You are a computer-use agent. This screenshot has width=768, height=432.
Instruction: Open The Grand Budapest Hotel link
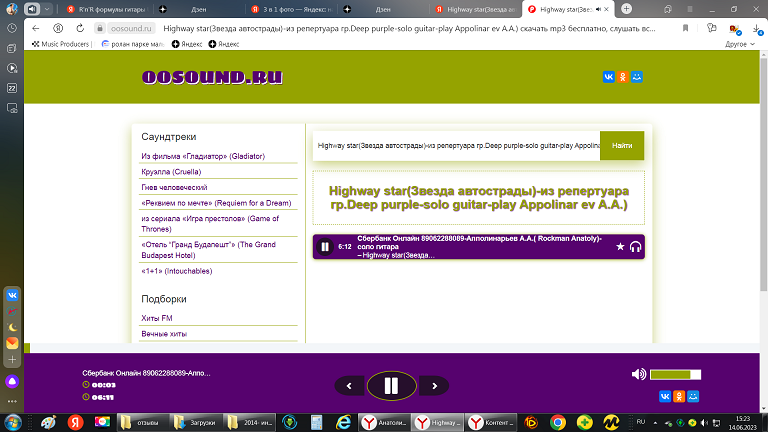coord(209,250)
